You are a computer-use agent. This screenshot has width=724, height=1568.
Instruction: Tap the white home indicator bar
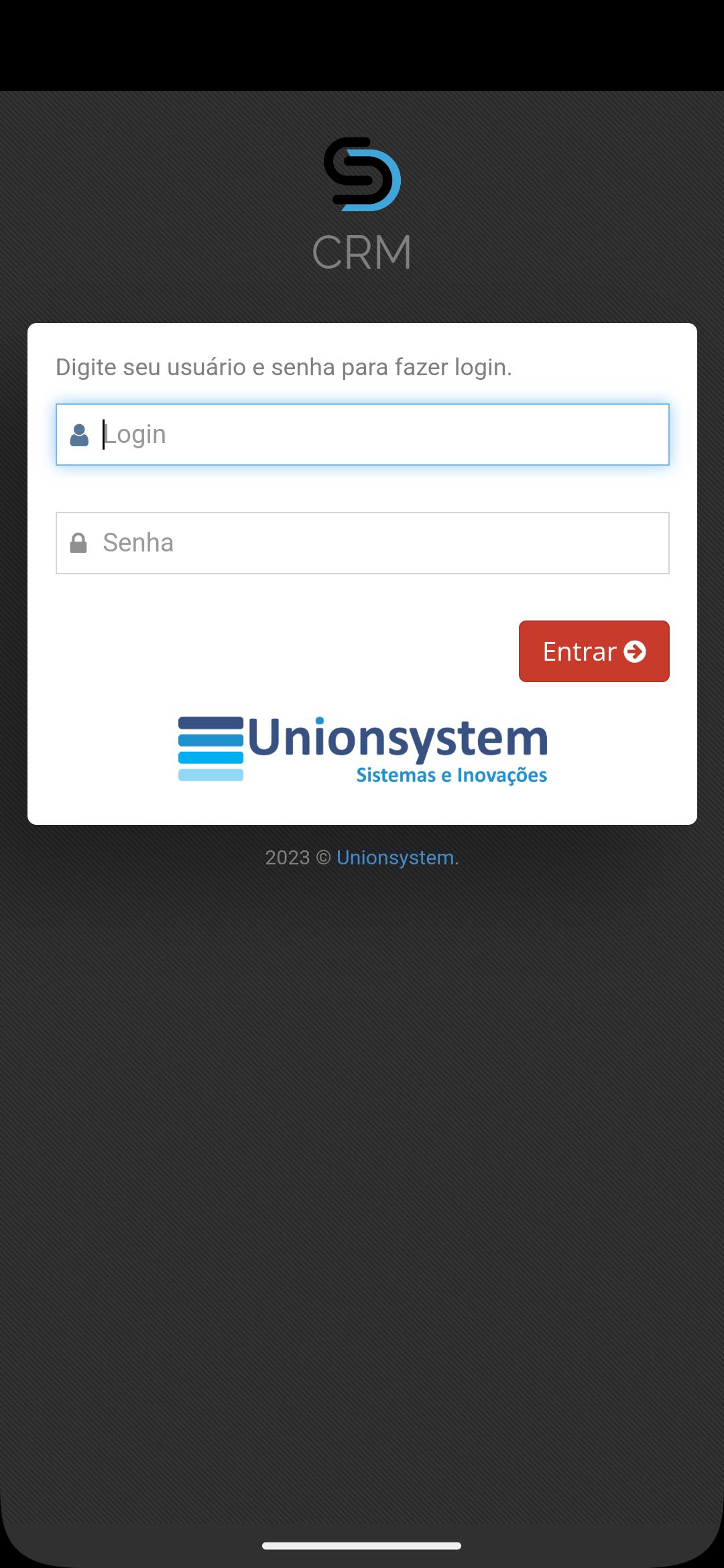[x=361, y=1546]
